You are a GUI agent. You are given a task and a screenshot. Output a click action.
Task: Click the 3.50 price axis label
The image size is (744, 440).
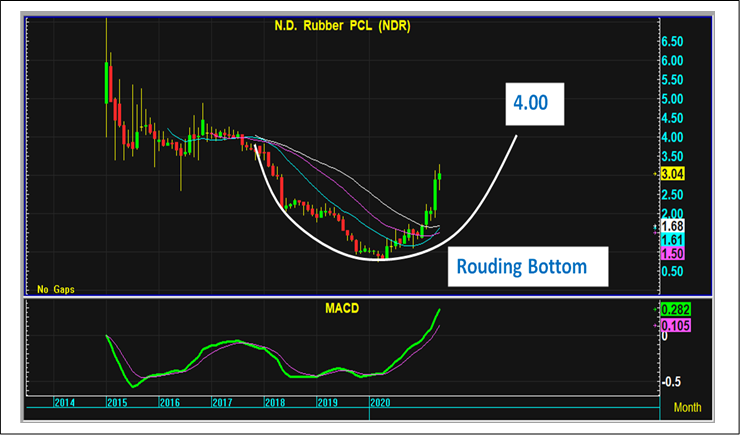[x=672, y=157]
